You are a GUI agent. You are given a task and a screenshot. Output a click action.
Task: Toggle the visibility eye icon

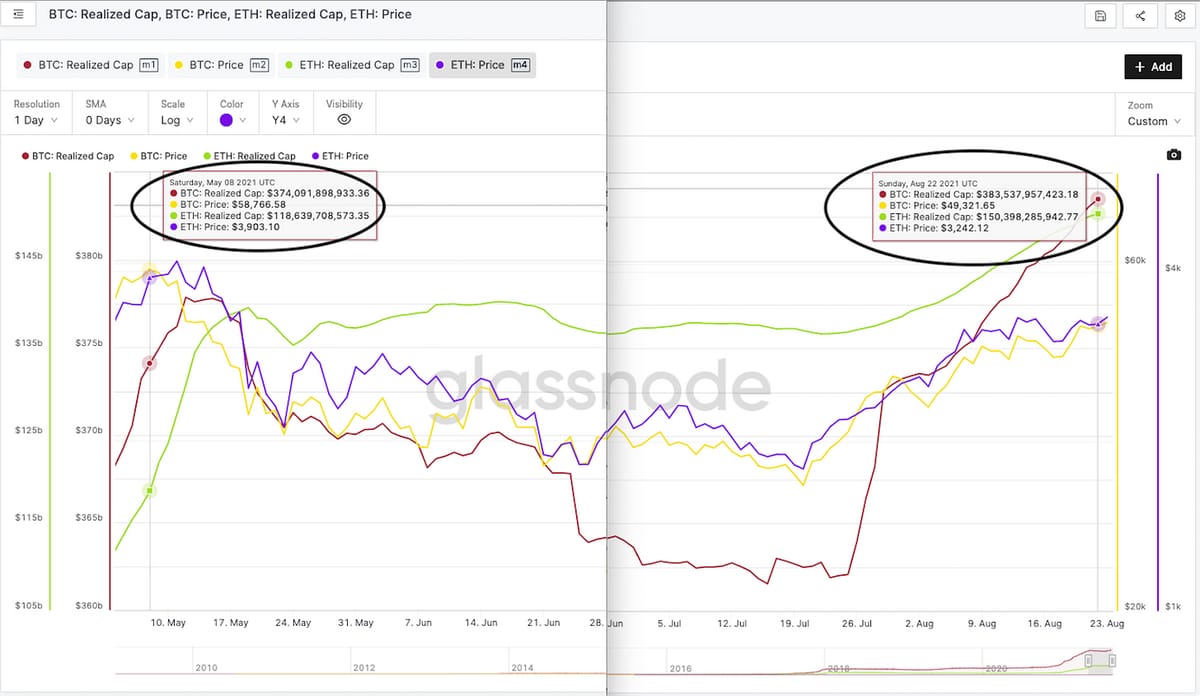tap(344, 120)
